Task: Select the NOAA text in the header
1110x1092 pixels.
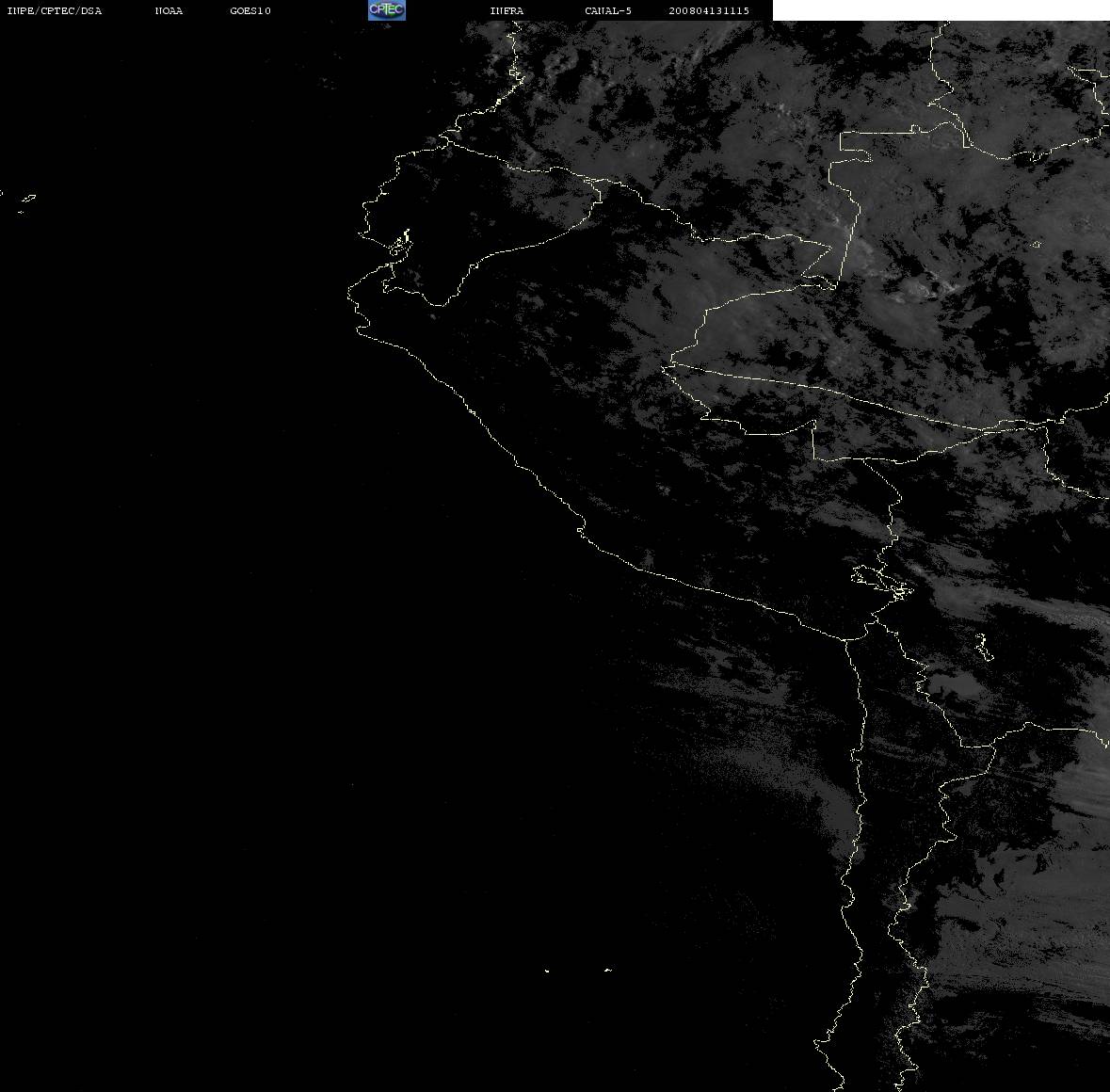Action: [169, 10]
